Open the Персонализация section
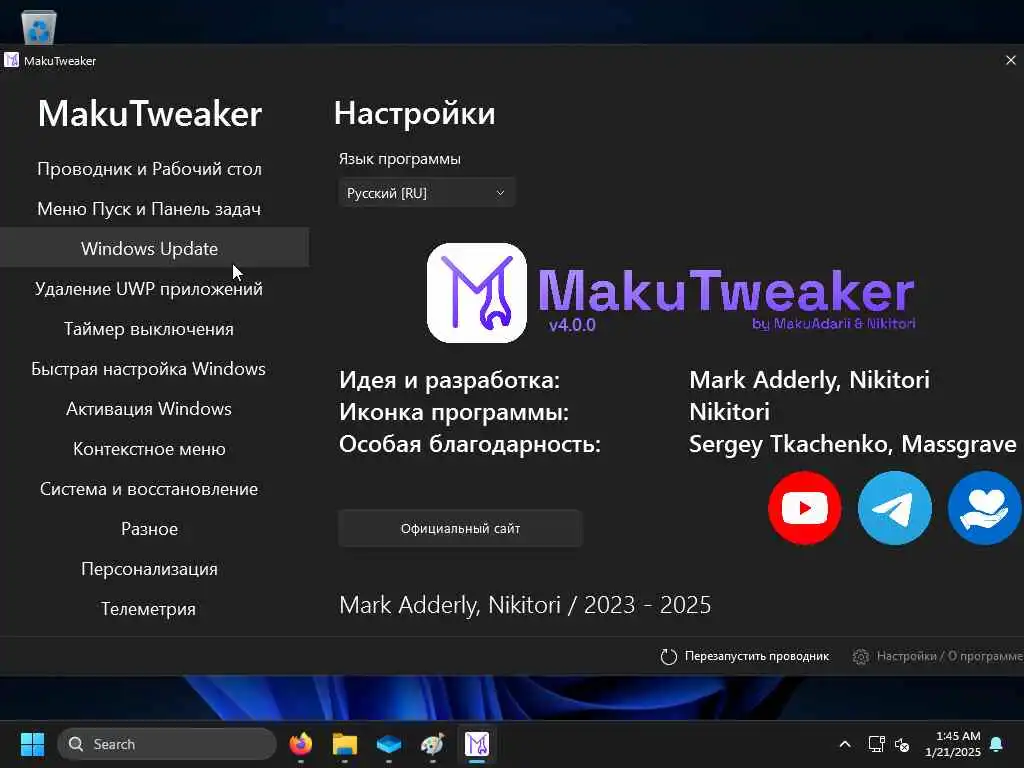 tap(150, 569)
